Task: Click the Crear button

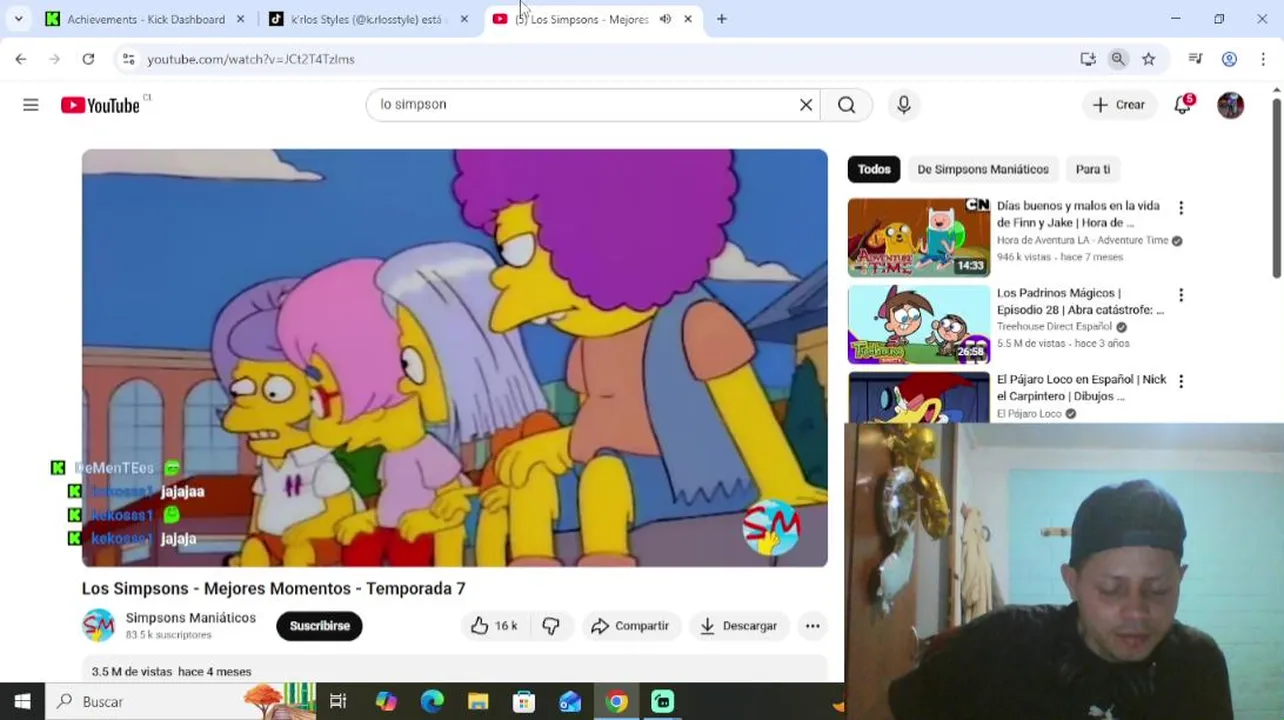Action: pos(1119,105)
